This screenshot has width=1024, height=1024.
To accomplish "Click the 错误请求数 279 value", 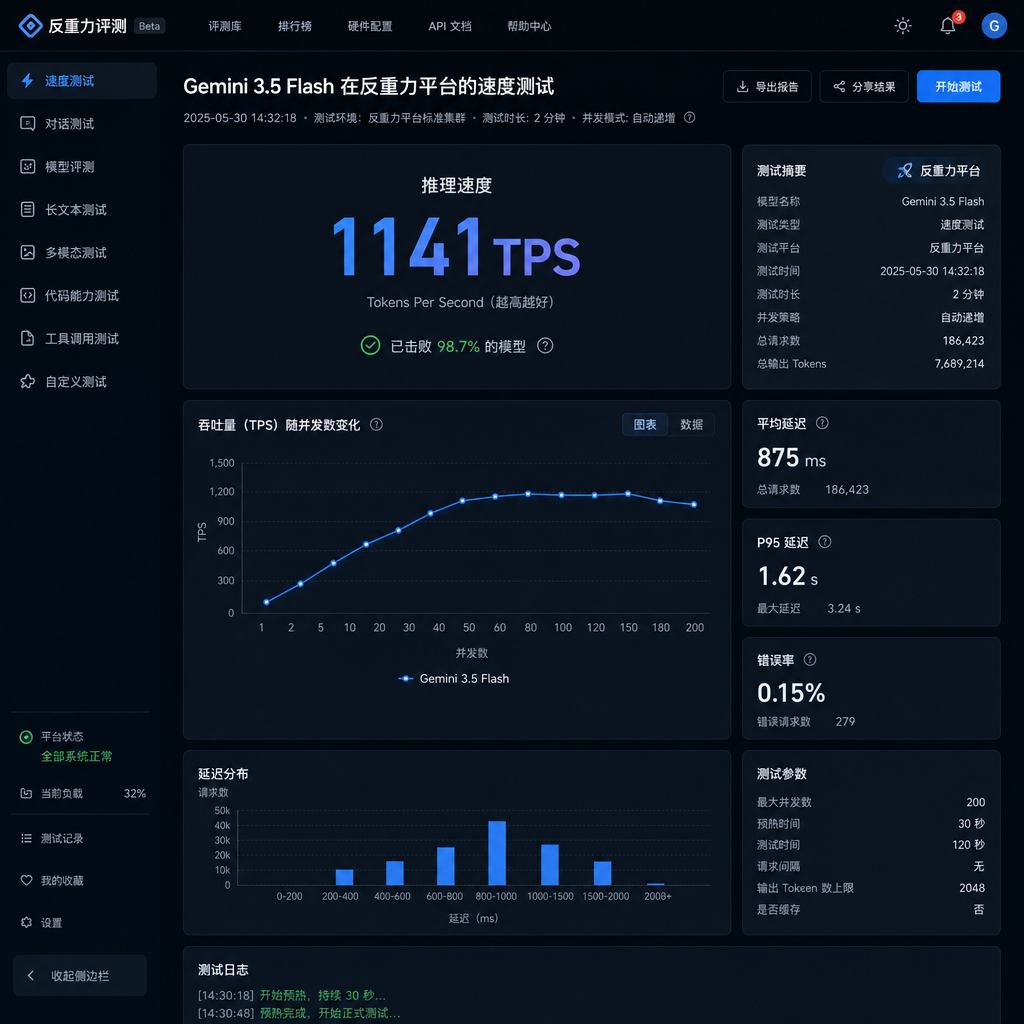I will point(845,722).
